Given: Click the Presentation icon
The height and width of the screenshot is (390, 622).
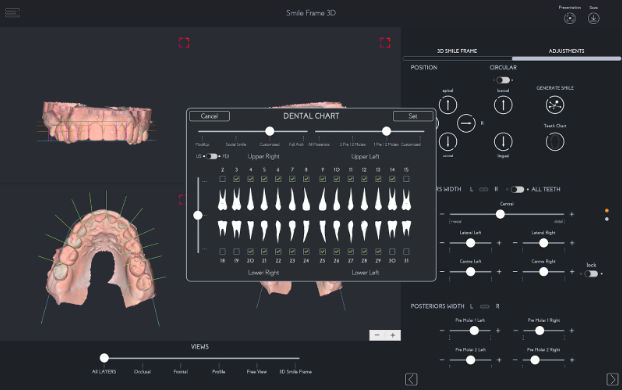Looking at the screenshot, I should click(570, 18).
